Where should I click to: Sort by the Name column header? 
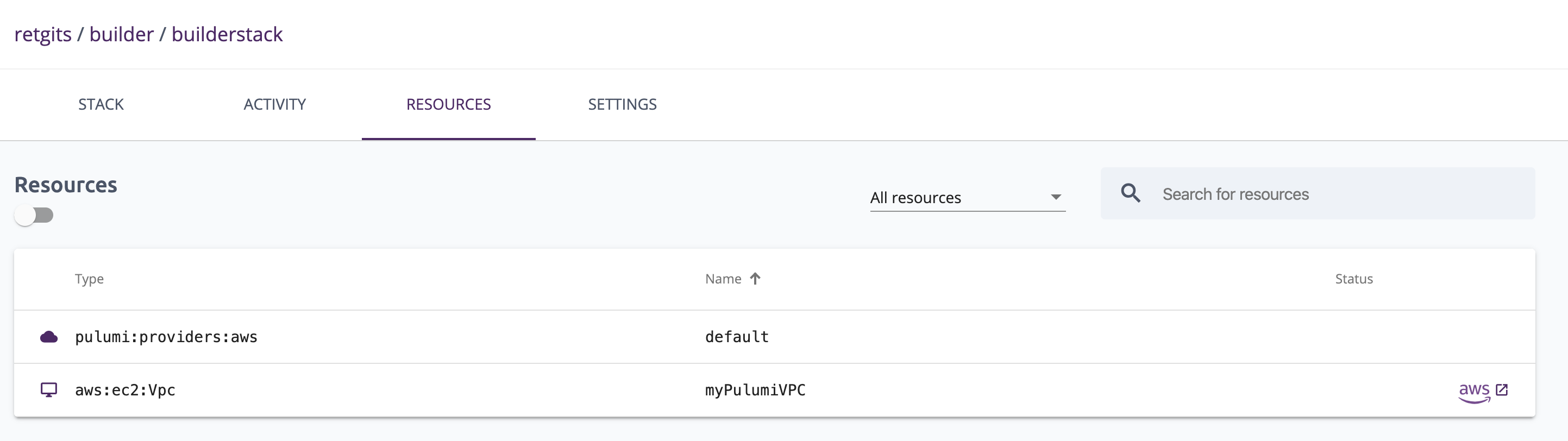pyautogui.click(x=723, y=279)
